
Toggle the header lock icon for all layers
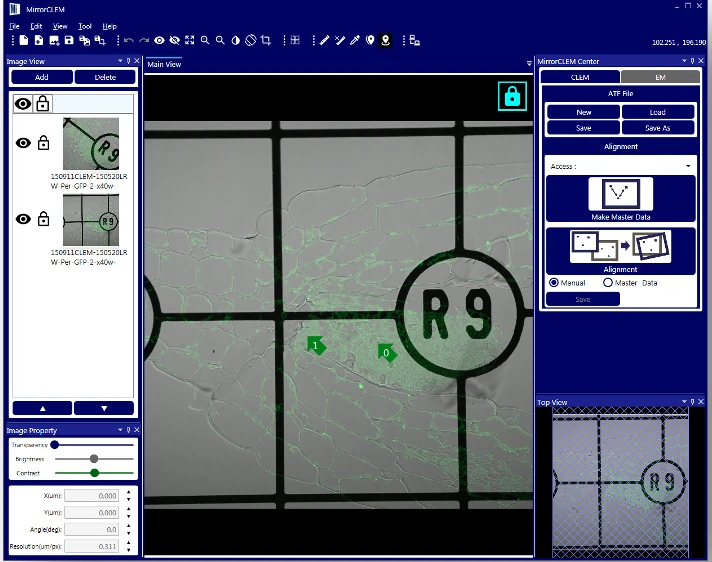[x=43, y=104]
